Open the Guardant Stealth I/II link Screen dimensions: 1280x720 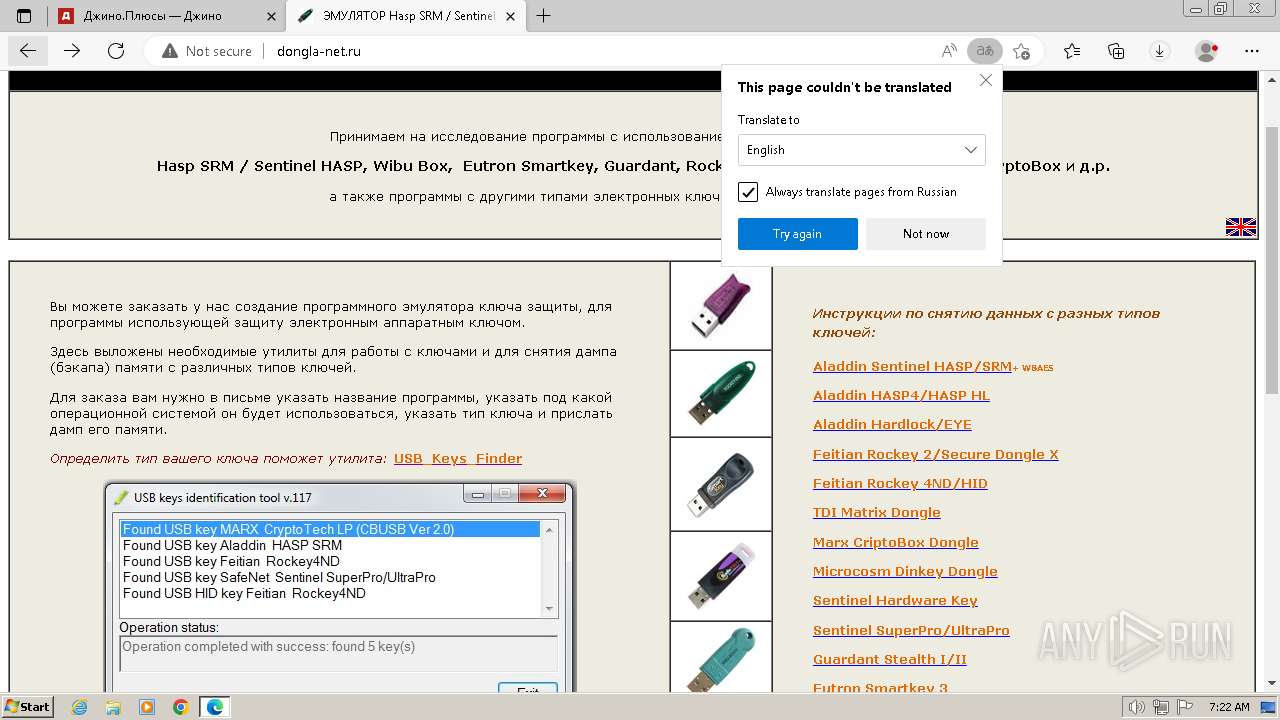(x=890, y=660)
